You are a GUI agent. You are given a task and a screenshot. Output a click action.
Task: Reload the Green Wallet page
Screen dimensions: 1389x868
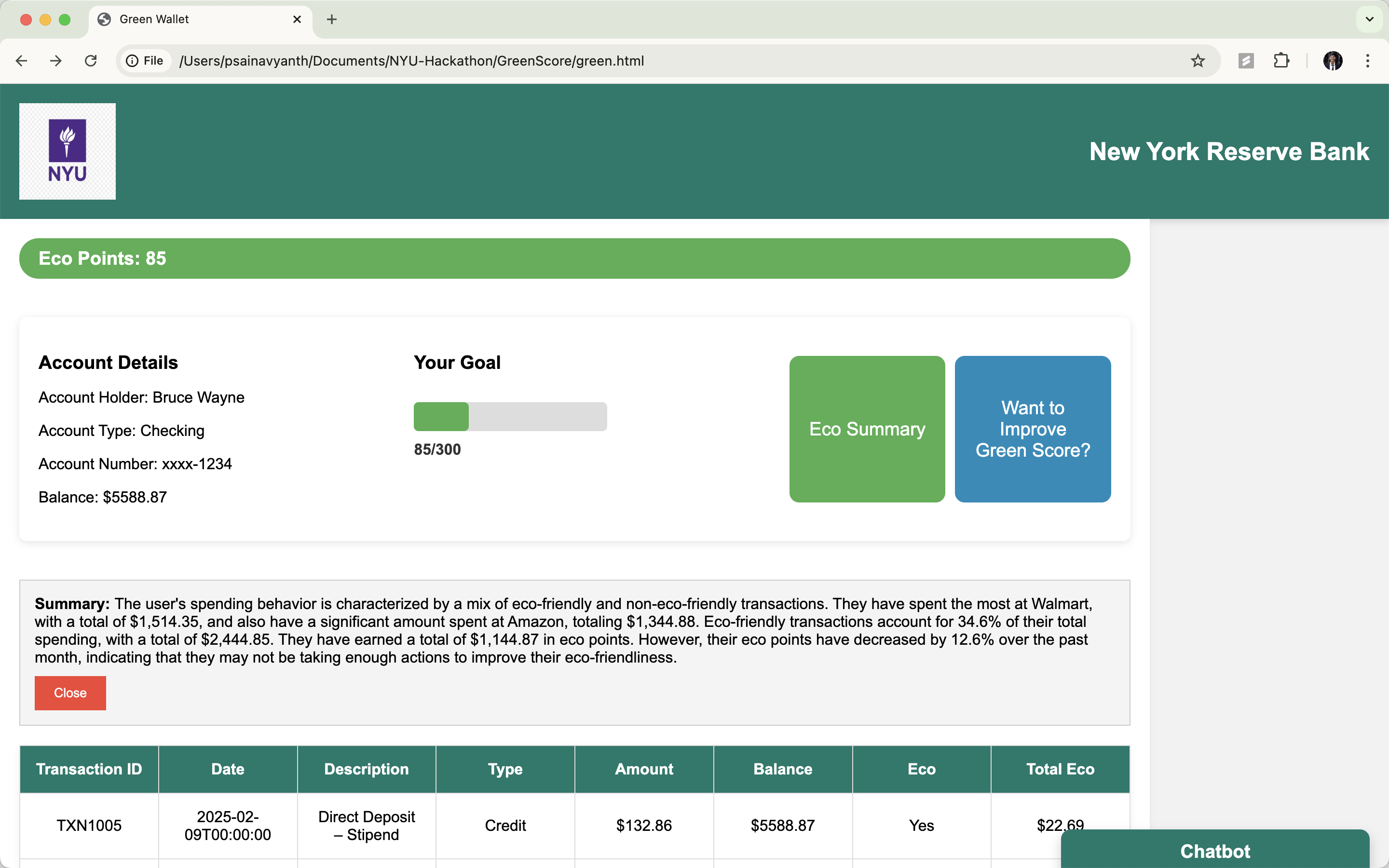[91, 61]
